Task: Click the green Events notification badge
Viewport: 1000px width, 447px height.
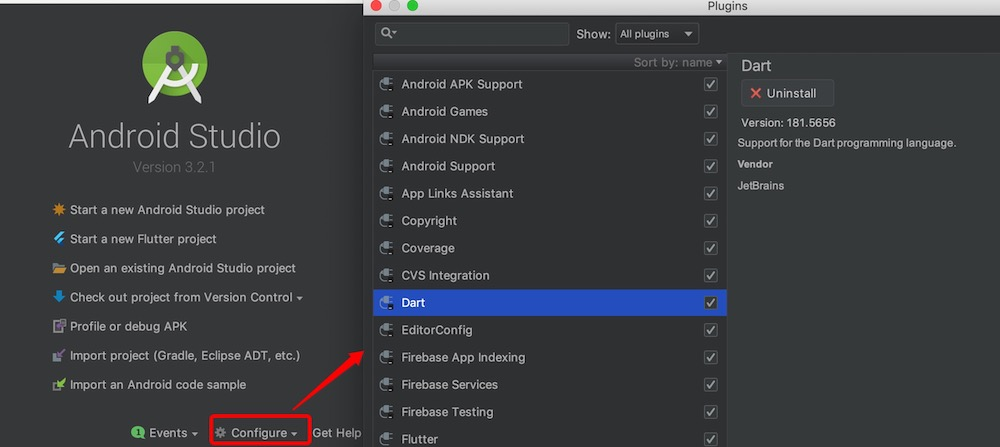Action: pos(138,433)
